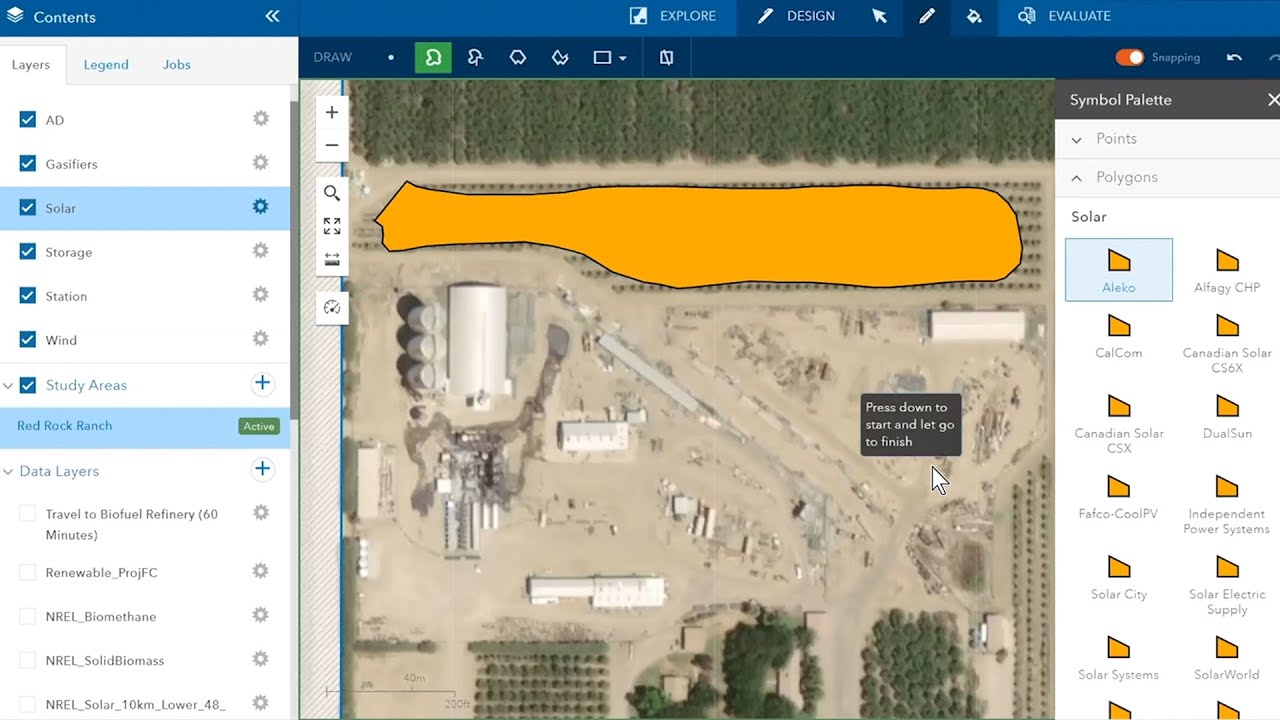Image resolution: width=1280 pixels, height=720 pixels.
Task: Close the Symbol Palette panel
Action: 1272,100
